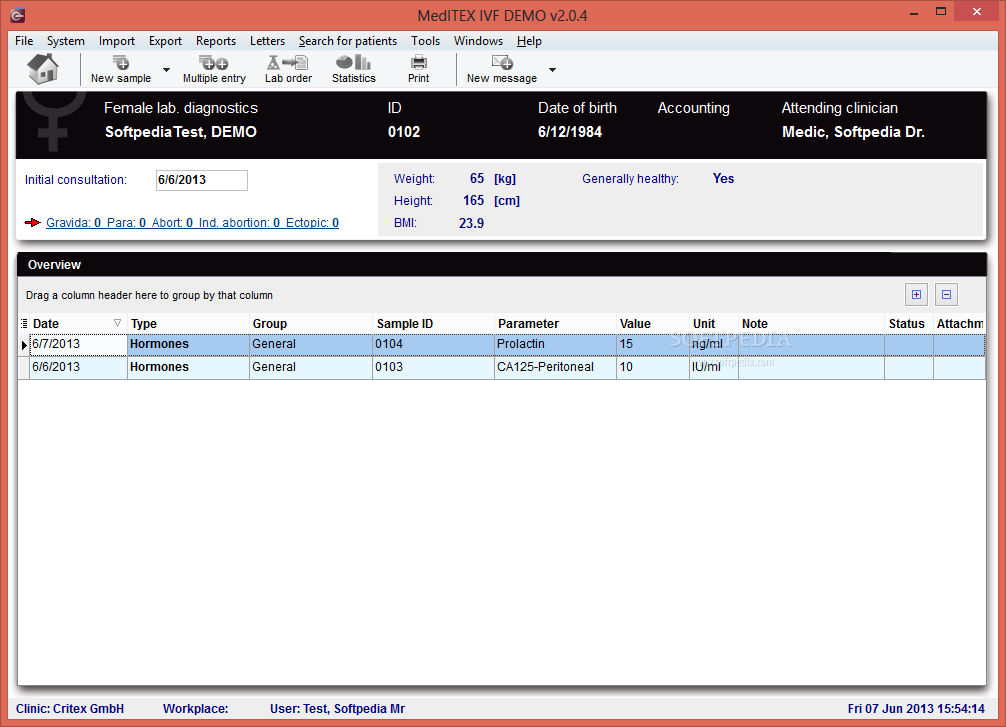Compose a New message
This screenshot has height=727, width=1006.
tap(502, 69)
